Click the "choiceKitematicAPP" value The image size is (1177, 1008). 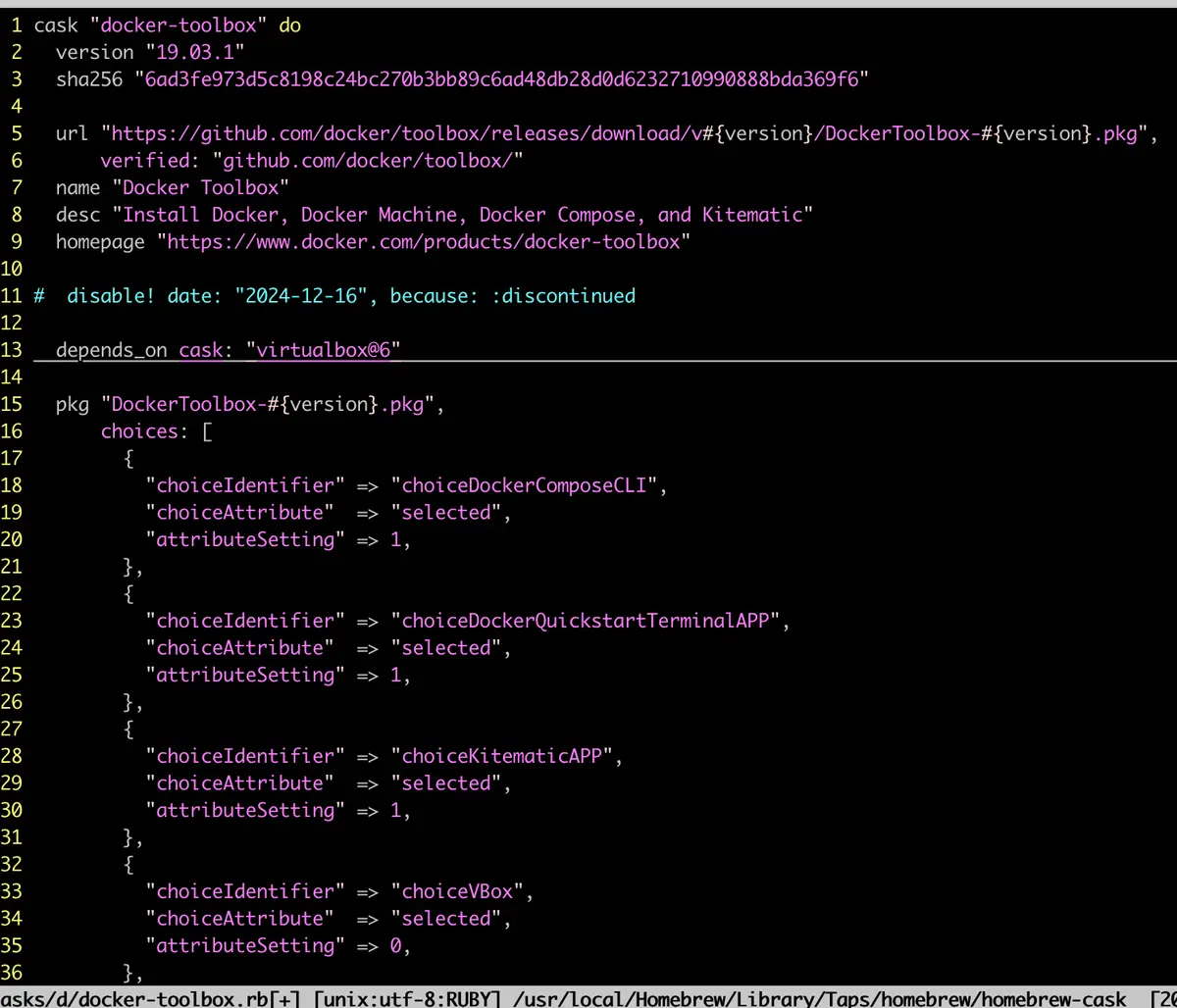pyautogui.click(x=501, y=756)
